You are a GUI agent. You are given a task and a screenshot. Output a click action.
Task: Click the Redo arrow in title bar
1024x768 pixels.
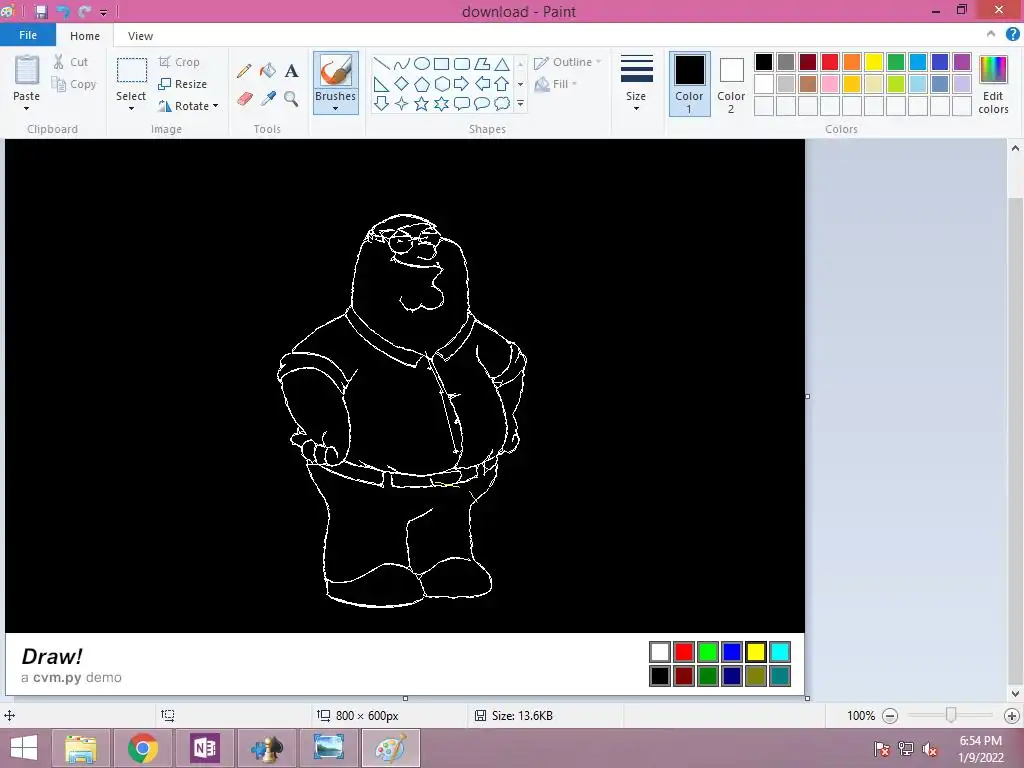(x=84, y=12)
